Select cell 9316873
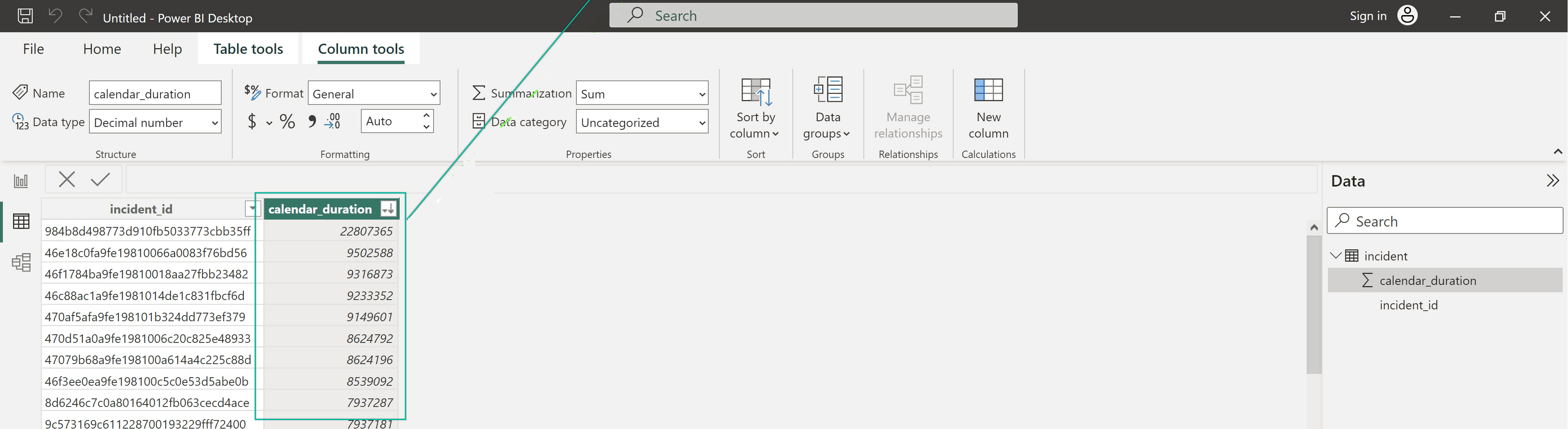Viewport: 1568px width, 429px height. coord(331,274)
